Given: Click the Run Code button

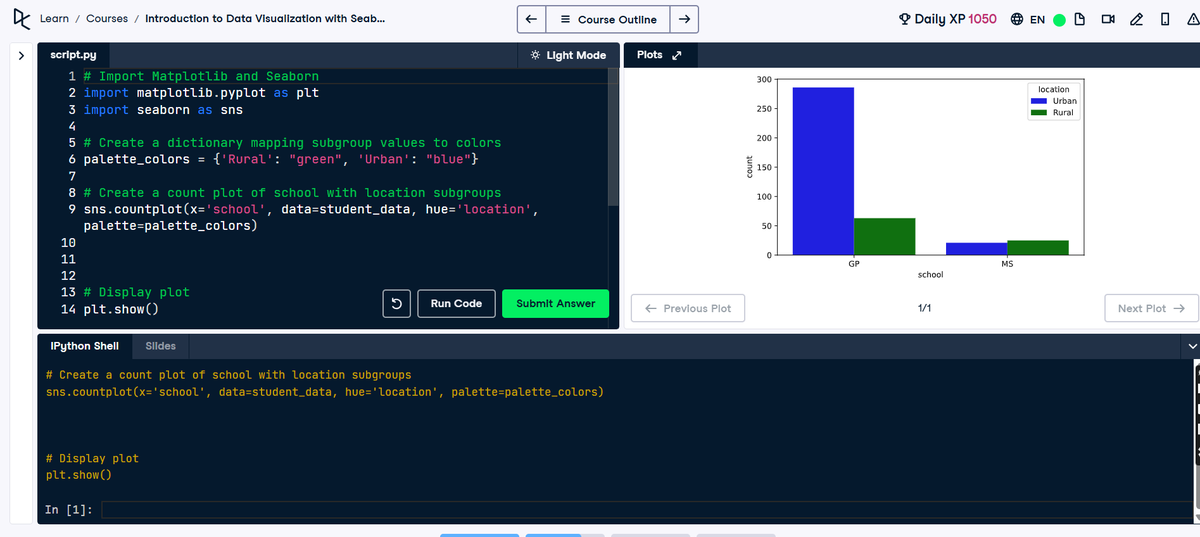Looking at the screenshot, I should [x=456, y=303].
